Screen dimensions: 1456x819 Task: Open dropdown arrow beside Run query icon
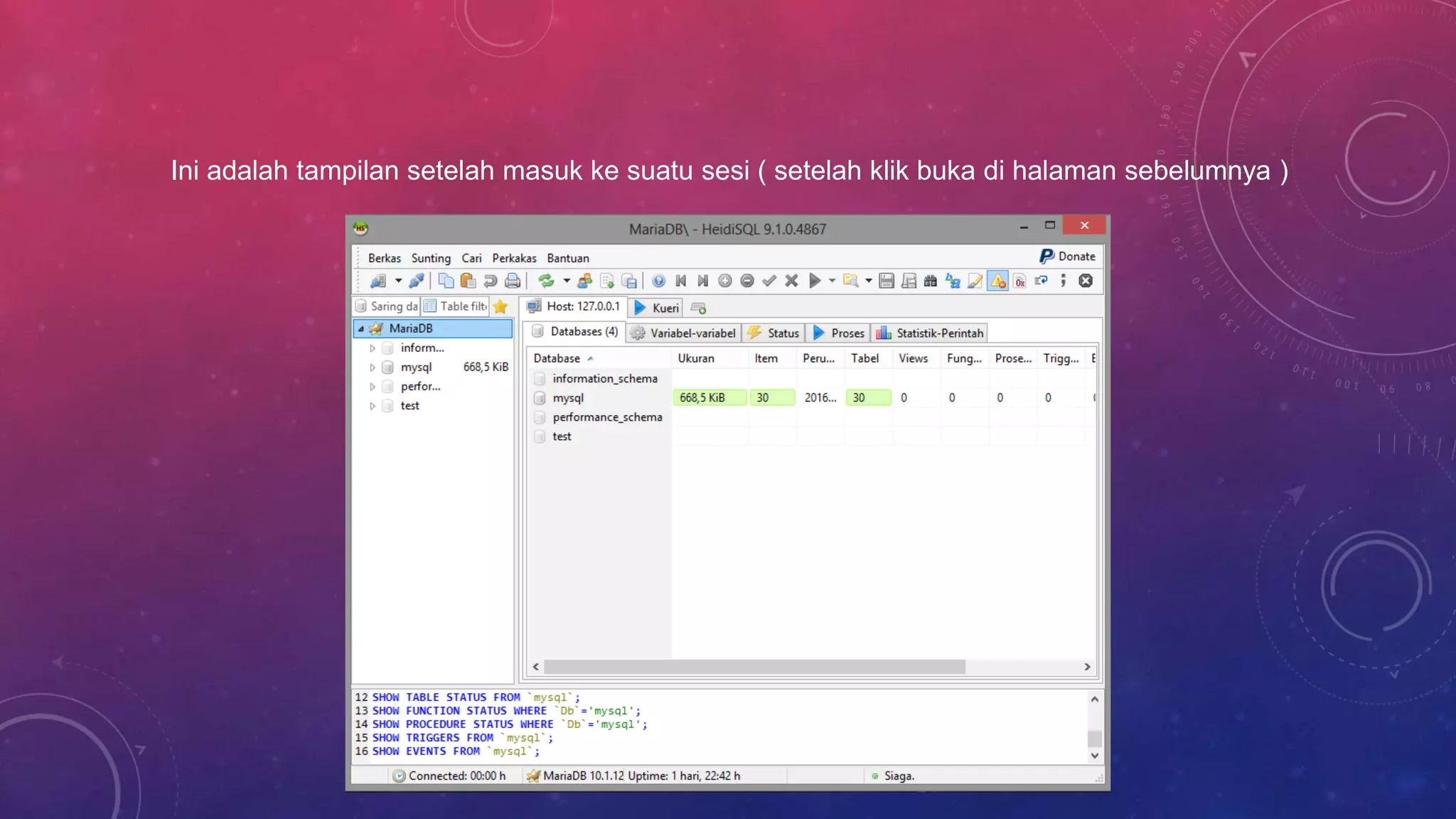832,281
